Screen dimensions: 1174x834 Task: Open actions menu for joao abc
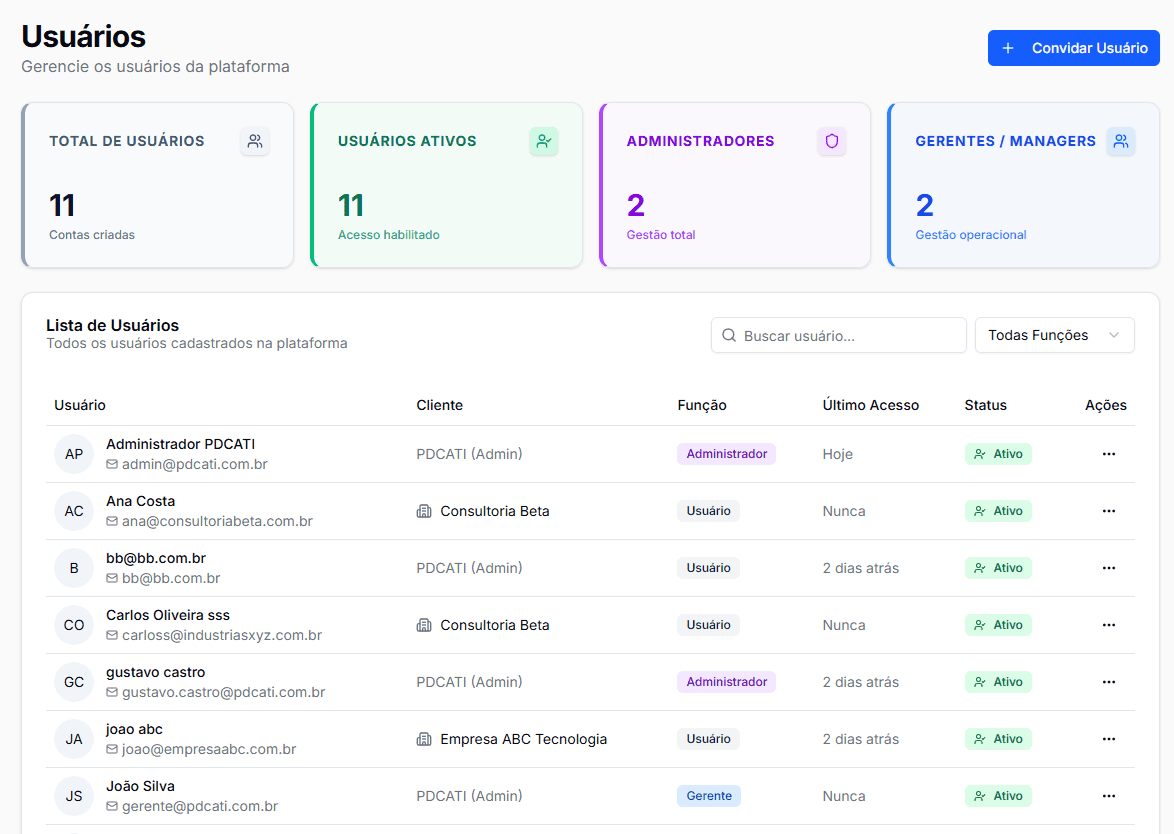click(1109, 738)
